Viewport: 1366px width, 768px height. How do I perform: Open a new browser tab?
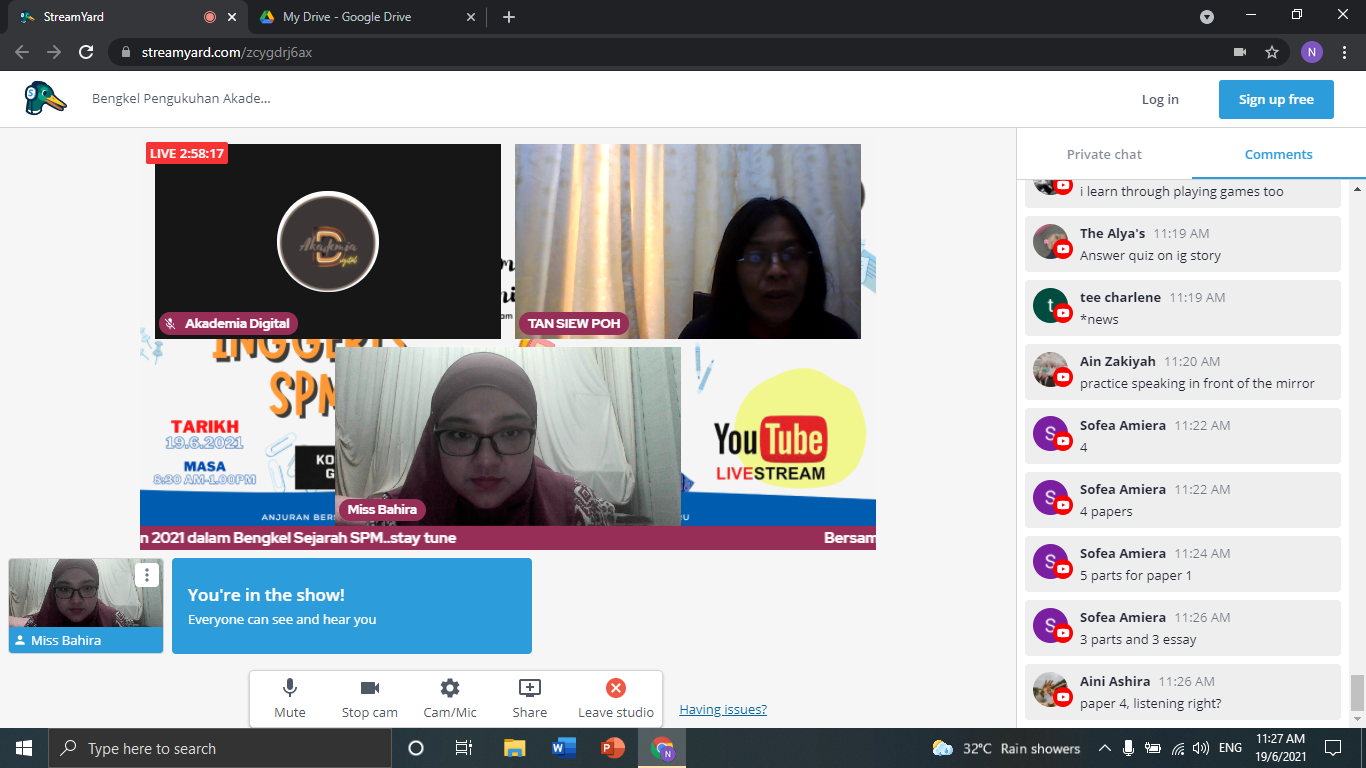(x=509, y=17)
